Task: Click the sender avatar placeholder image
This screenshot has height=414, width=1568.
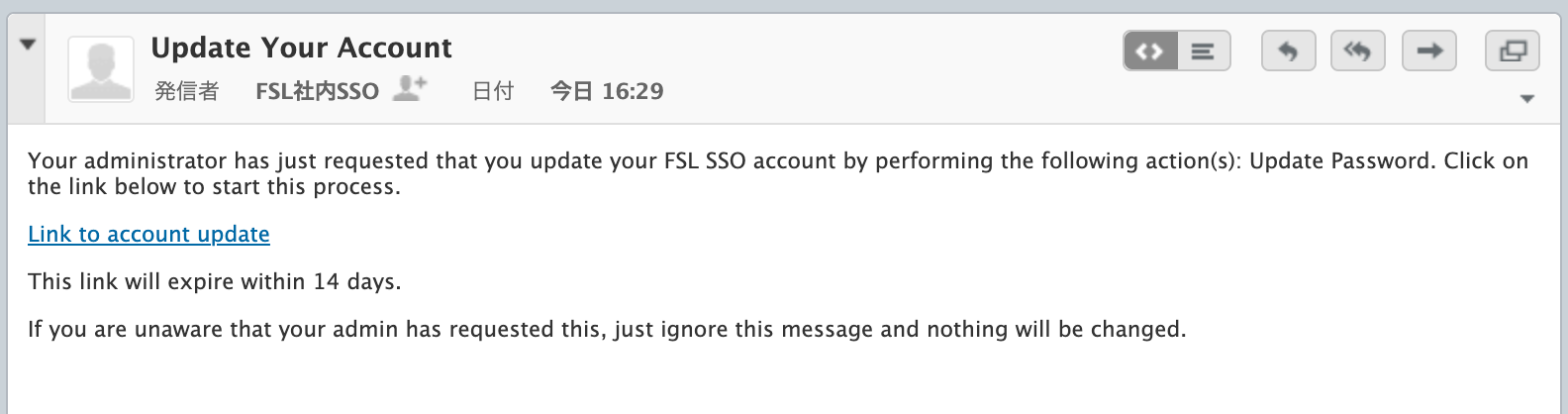Action: pyautogui.click(x=100, y=69)
